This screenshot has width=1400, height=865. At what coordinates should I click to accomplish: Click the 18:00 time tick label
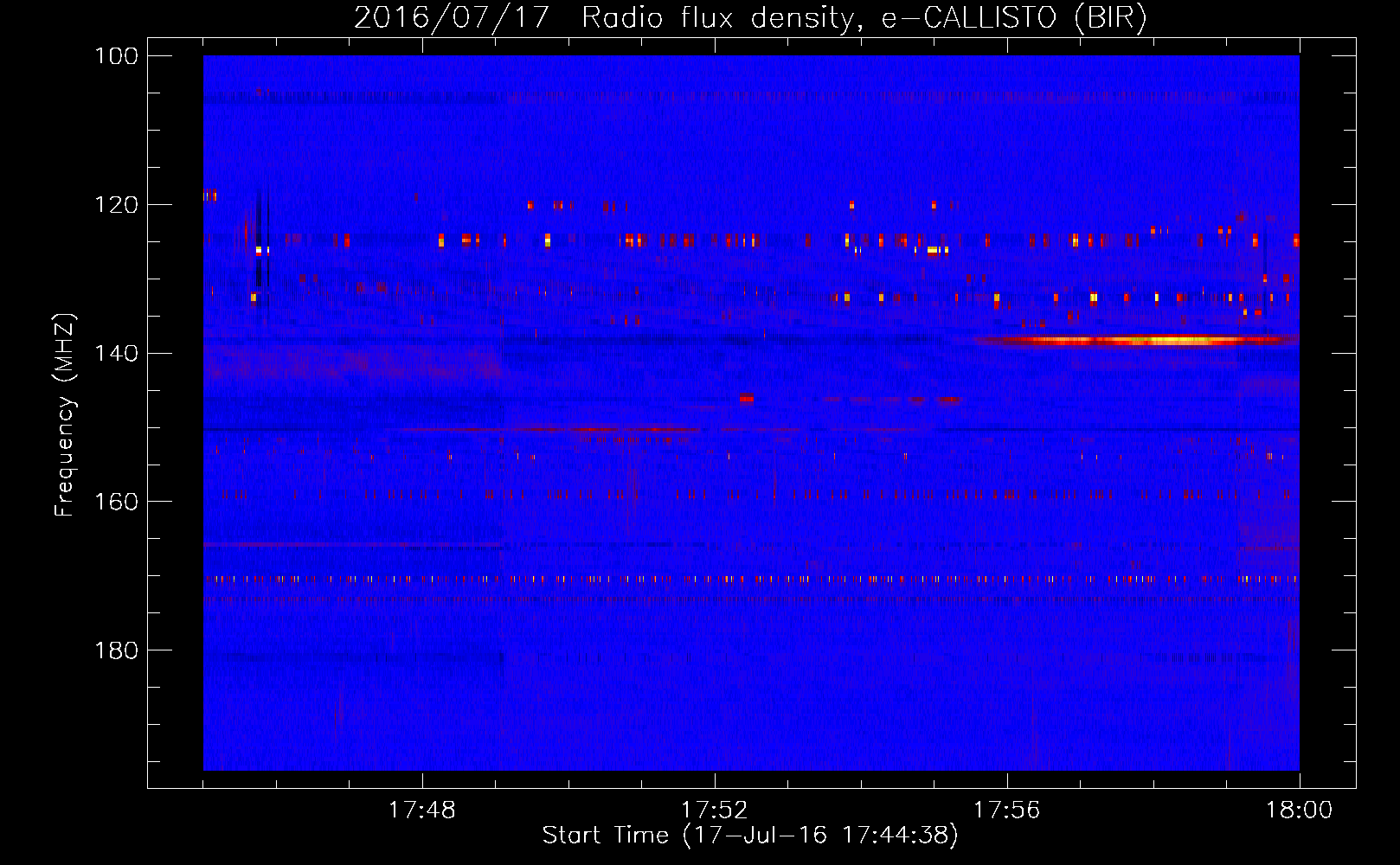(x=1300, y=811)
